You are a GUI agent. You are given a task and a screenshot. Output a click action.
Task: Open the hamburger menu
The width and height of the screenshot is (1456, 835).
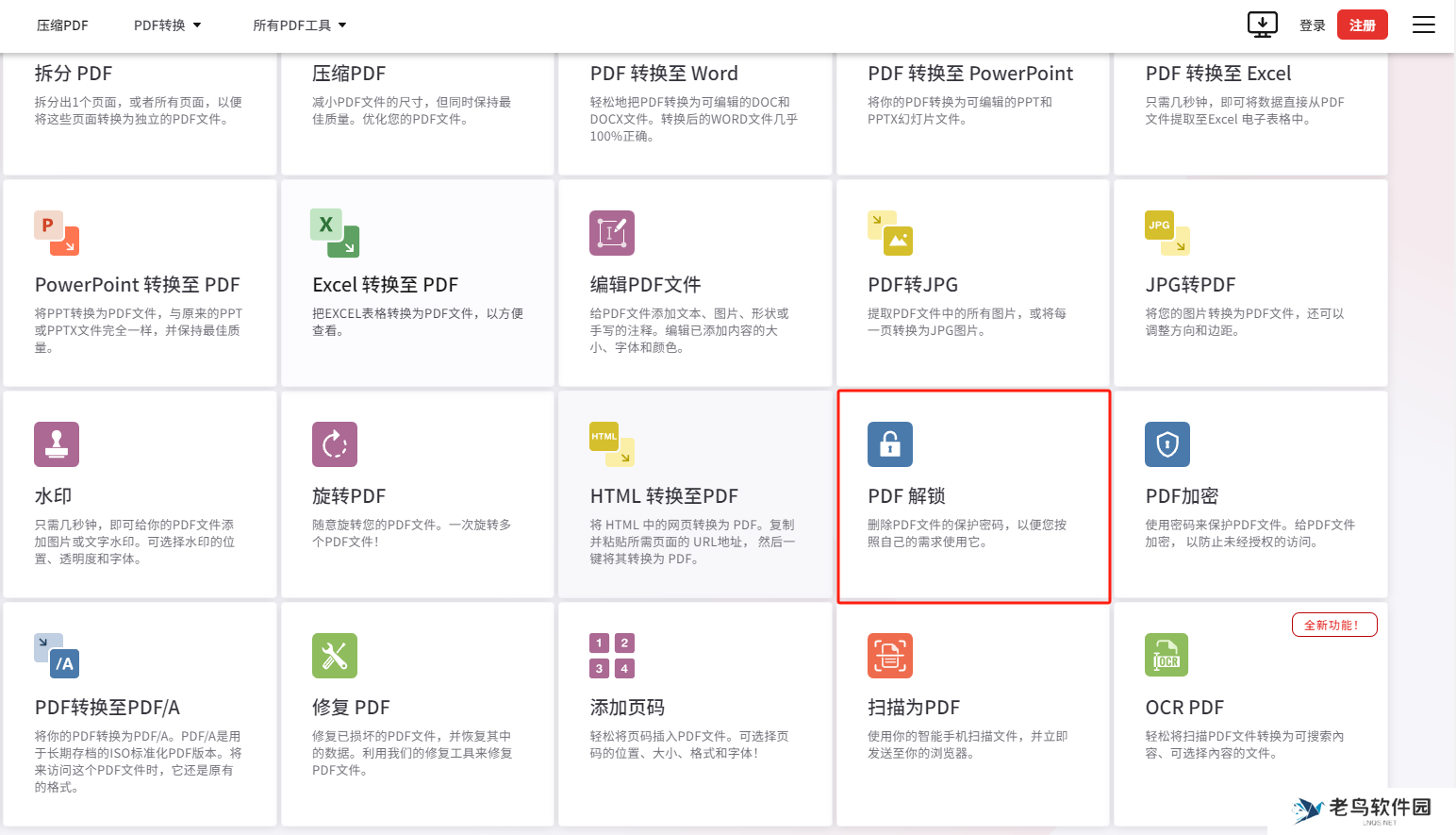point(1424,25)
